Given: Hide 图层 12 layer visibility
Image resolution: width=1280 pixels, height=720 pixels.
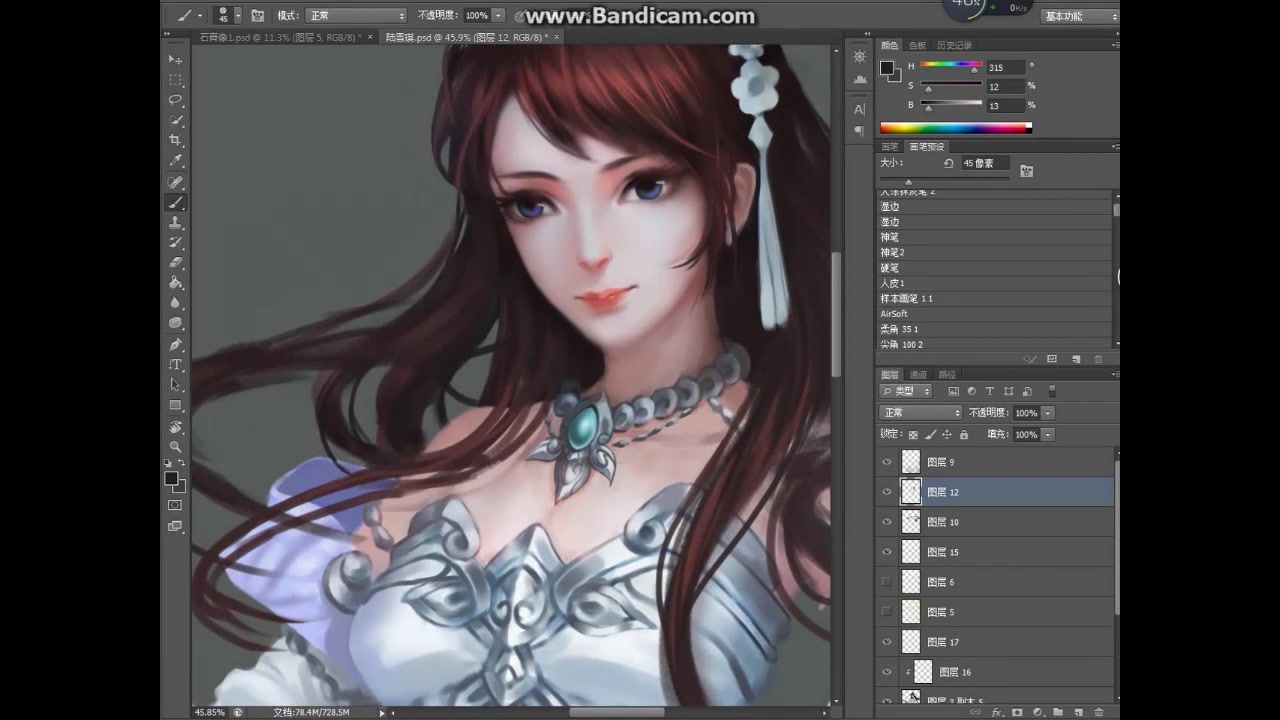Looking at the screenshot, I should 886,492.
